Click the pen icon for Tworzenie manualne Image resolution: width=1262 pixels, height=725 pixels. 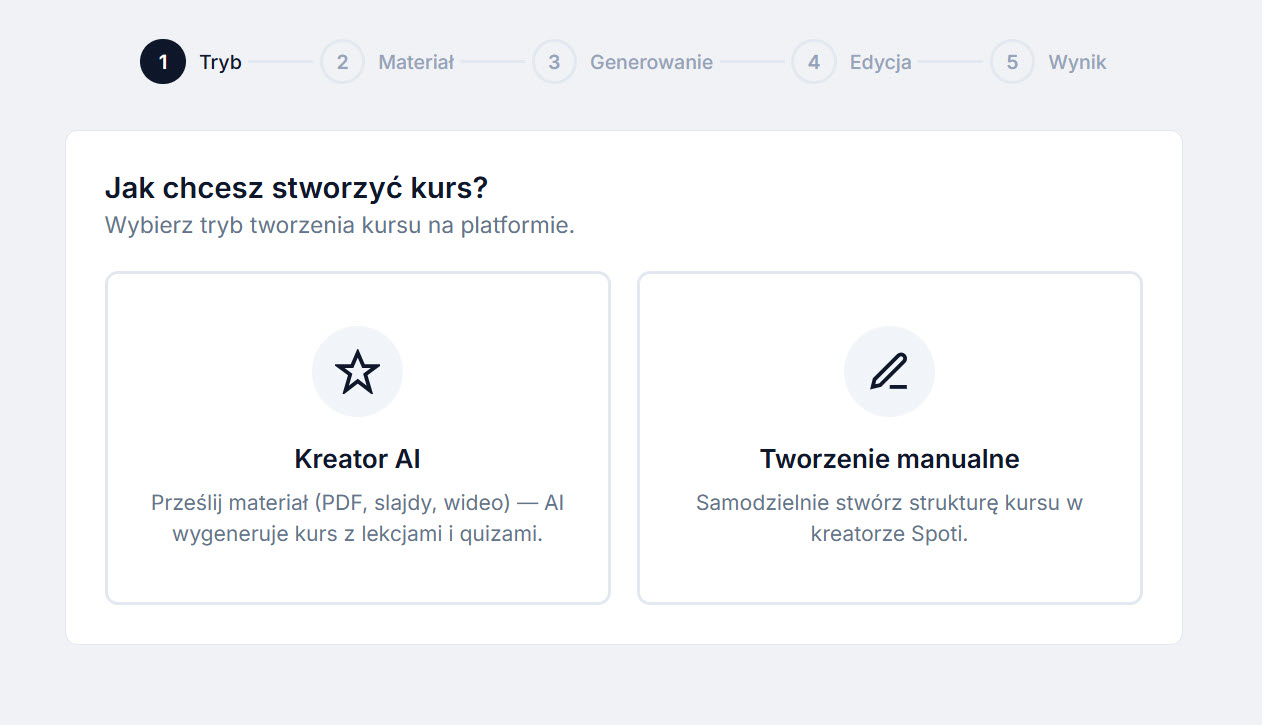[888, 371]
